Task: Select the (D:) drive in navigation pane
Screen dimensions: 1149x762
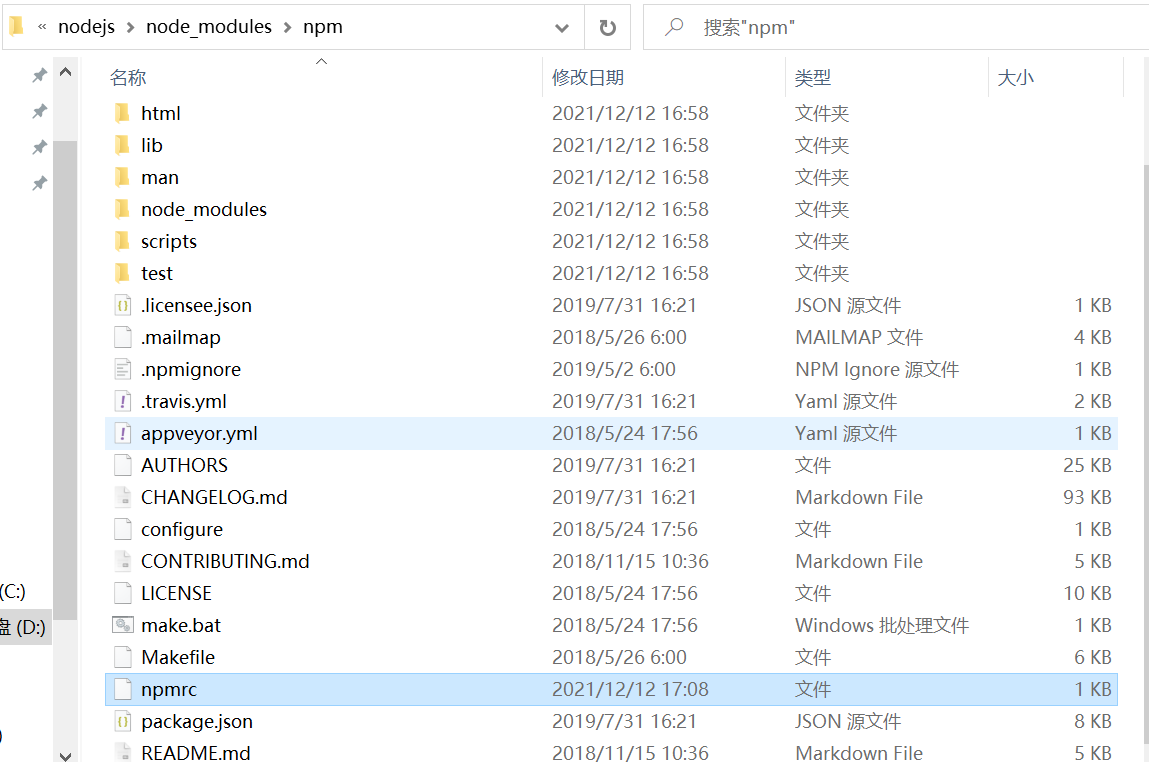Action: 26,627
